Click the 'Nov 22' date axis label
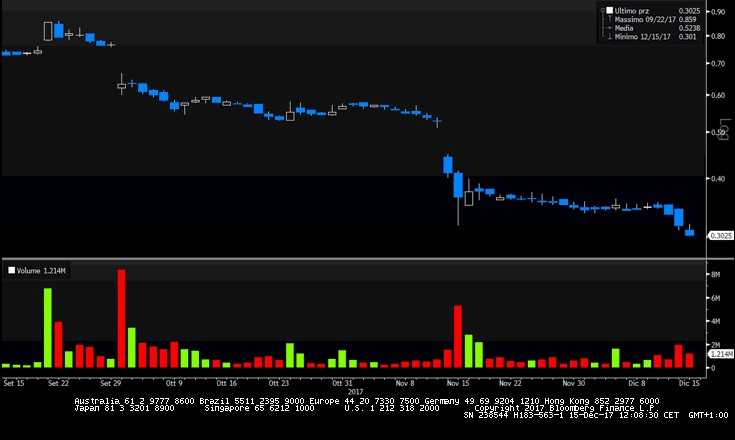 click(510, 383)
